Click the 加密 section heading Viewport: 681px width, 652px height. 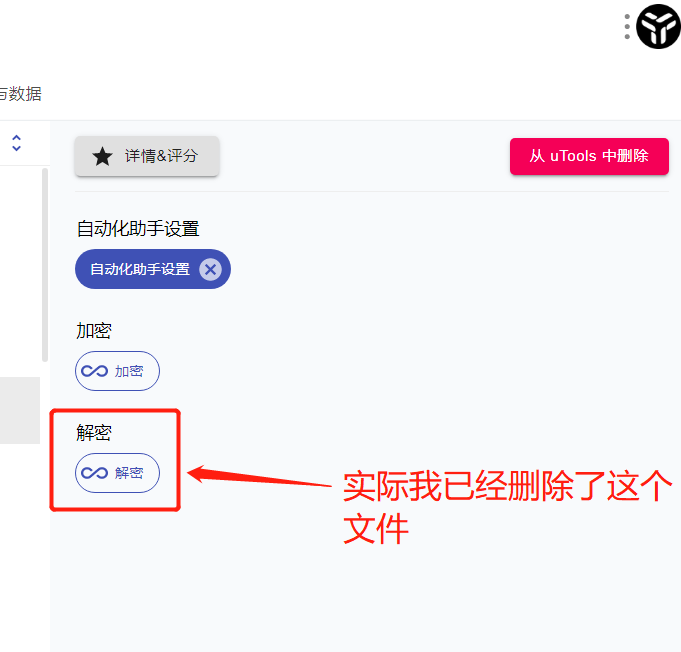click(94, 331)
